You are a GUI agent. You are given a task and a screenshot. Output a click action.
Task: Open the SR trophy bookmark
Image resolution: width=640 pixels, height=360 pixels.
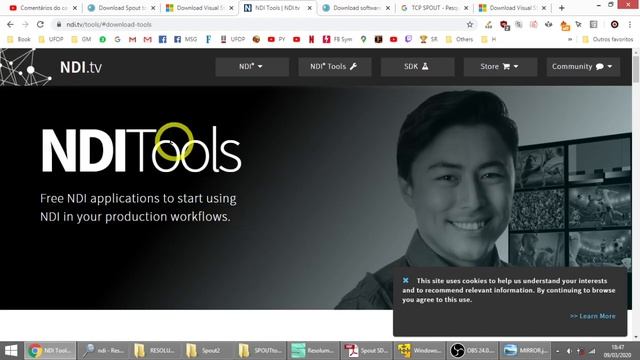[429, 39]
